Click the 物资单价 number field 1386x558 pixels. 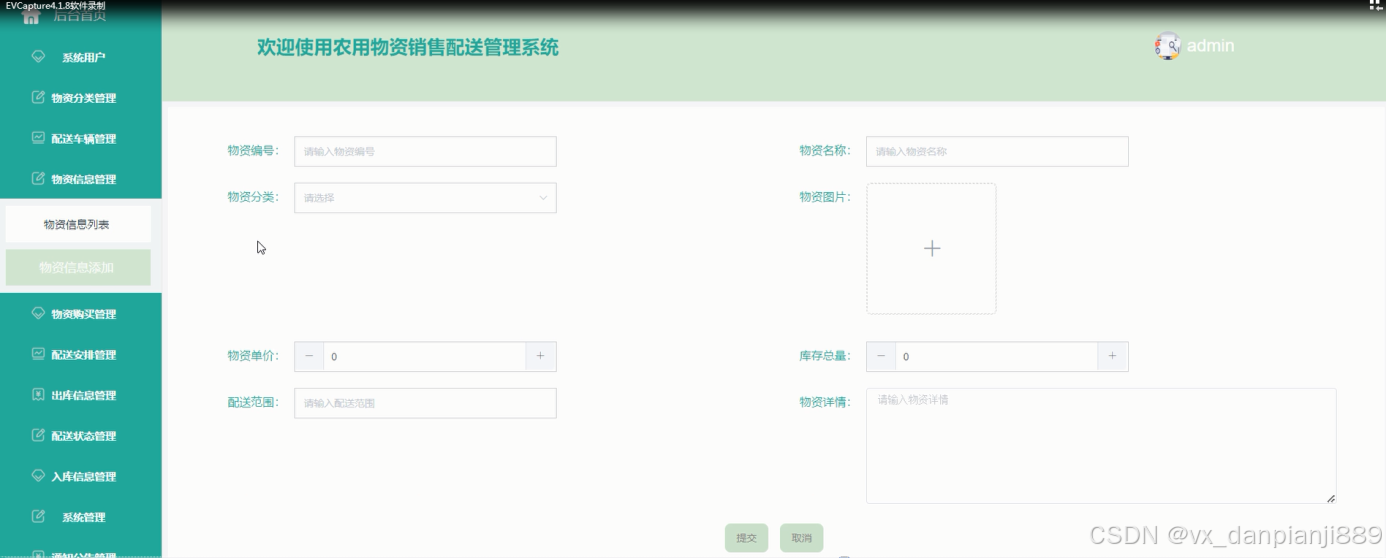(x=425, y=357)
